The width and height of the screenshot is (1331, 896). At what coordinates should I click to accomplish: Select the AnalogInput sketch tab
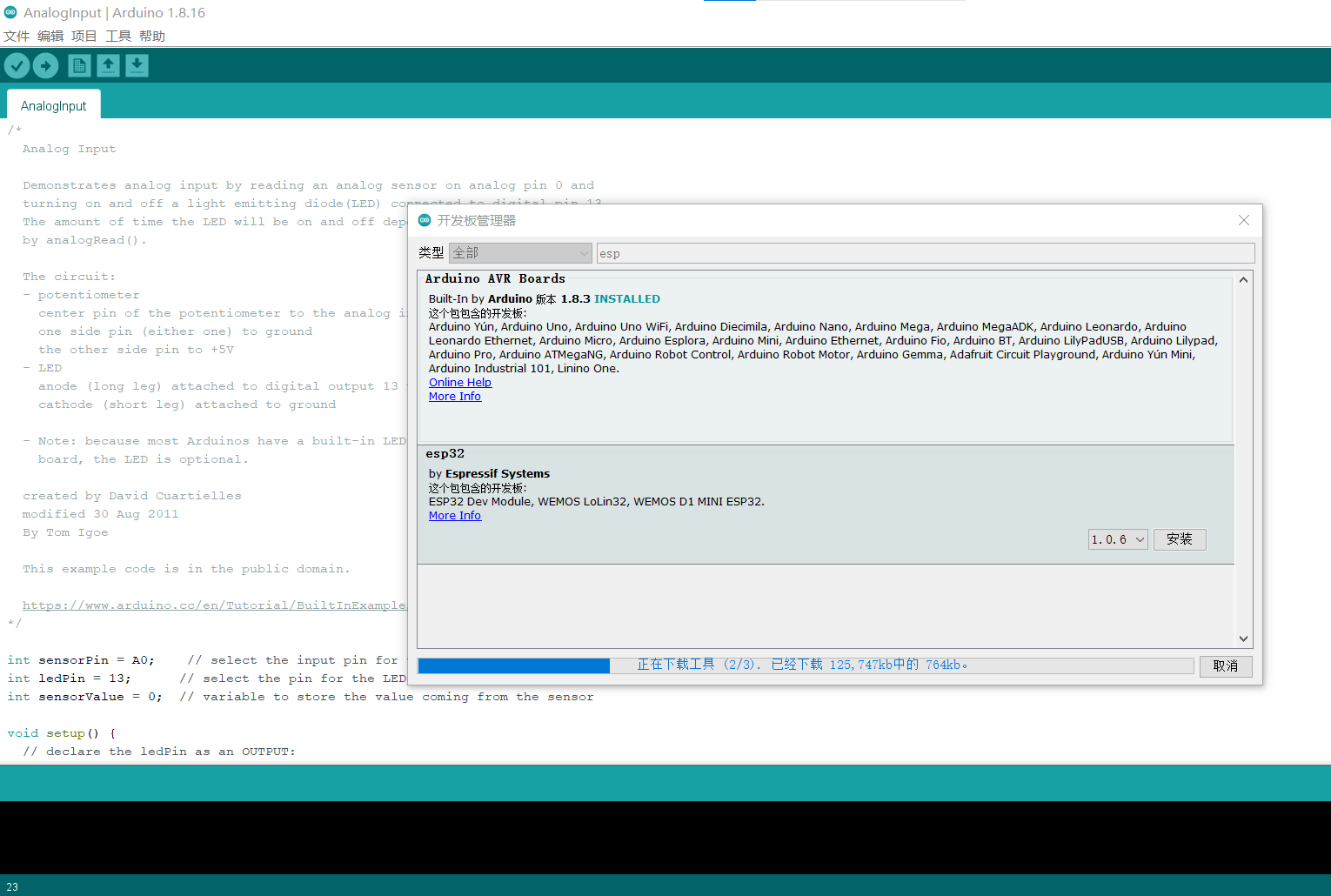click(x=54, y=105)
